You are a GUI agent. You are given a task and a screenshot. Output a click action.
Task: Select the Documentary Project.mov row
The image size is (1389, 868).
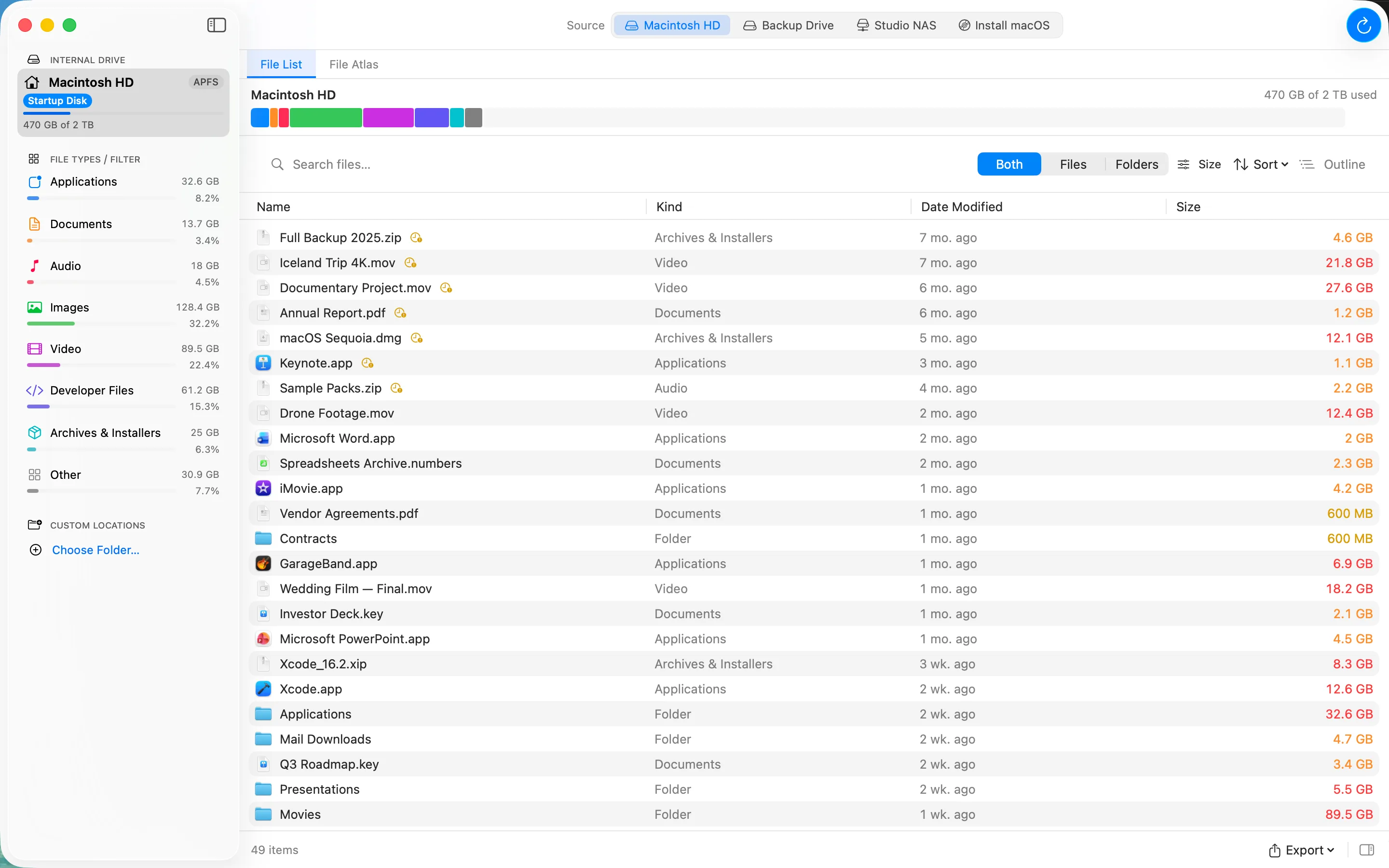814,287
